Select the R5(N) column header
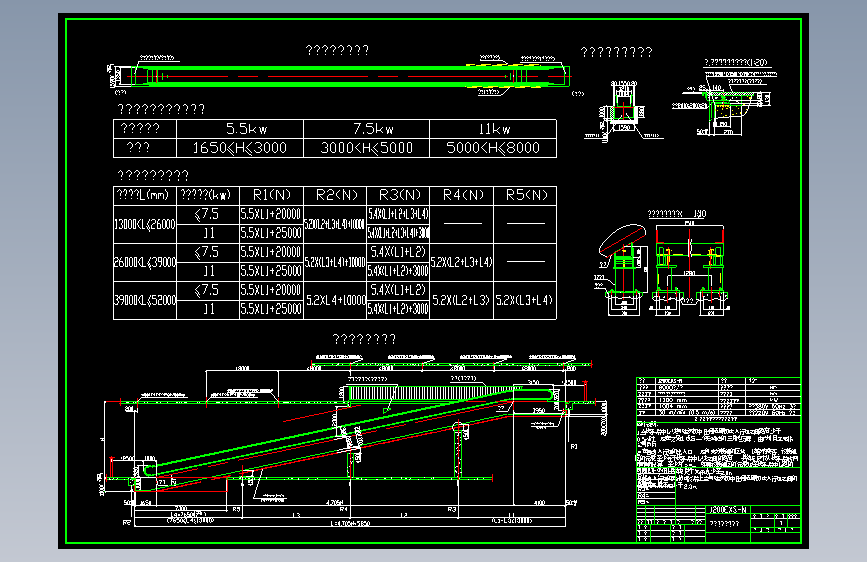The width and height of the screenshot is (867, 562). click(525, 195)
